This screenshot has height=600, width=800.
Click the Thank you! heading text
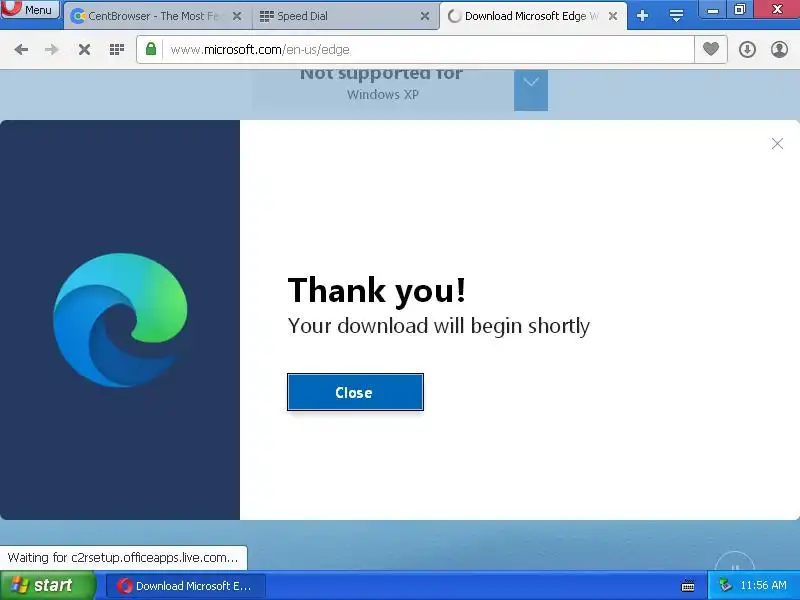coord(377,290)
